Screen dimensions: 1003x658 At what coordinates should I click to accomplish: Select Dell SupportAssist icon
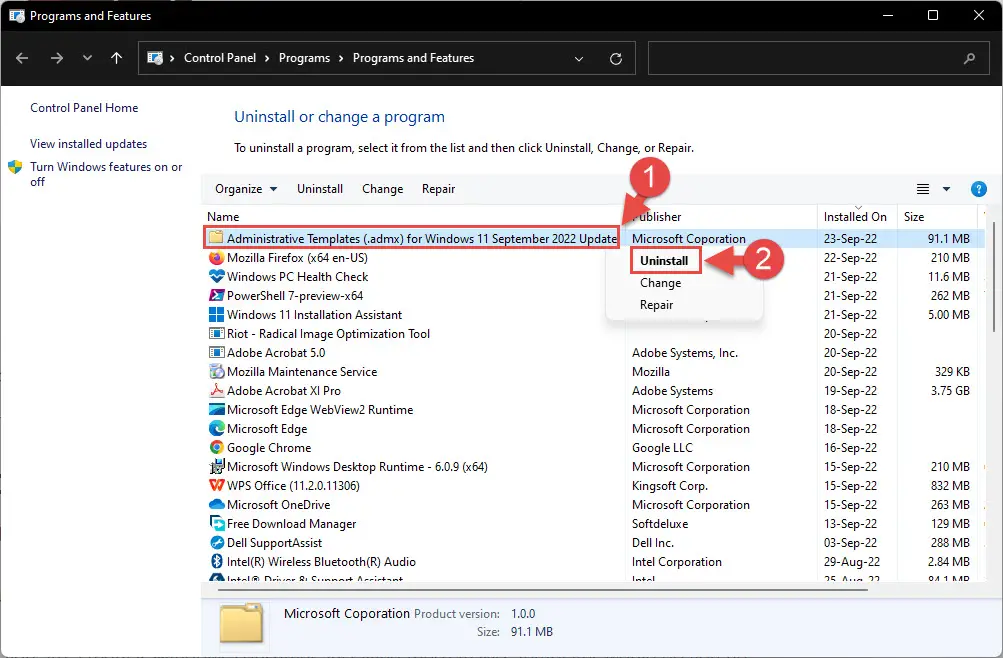click(x=216, y=543)
